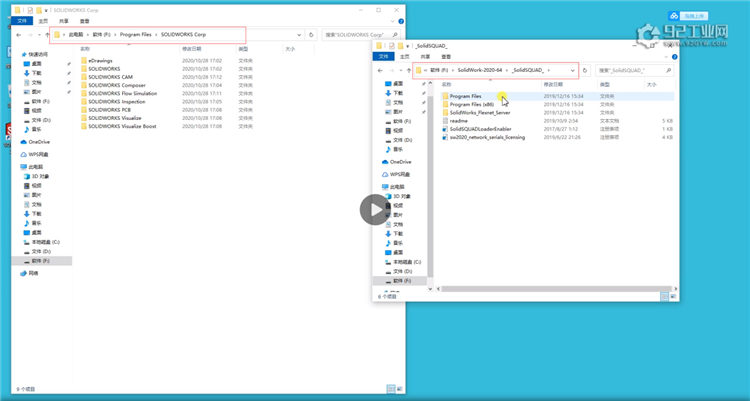Click search box in _SolidSQUAD_ window
Screen dimensions: 750x401
click(x=635, y=70)
